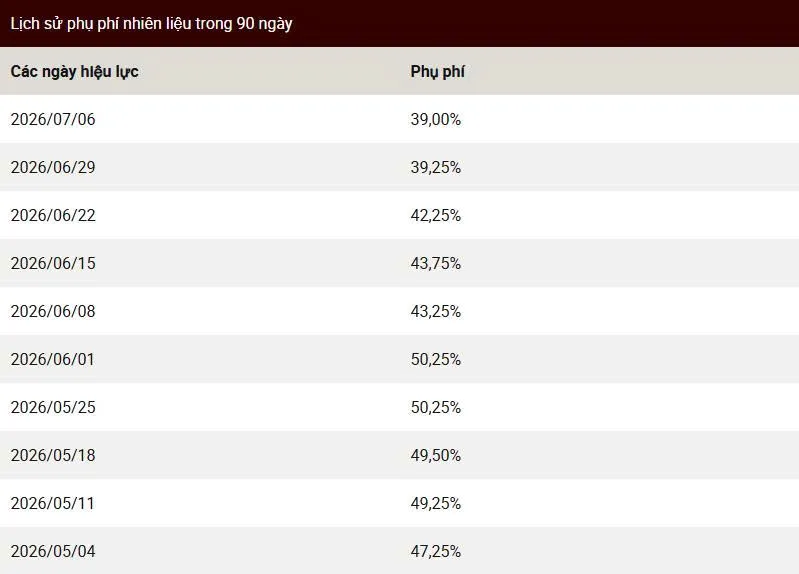Viewport: 799px width, 574px height.
Task: Select the 2026/06/15 date entry
Action: point(53,263)
